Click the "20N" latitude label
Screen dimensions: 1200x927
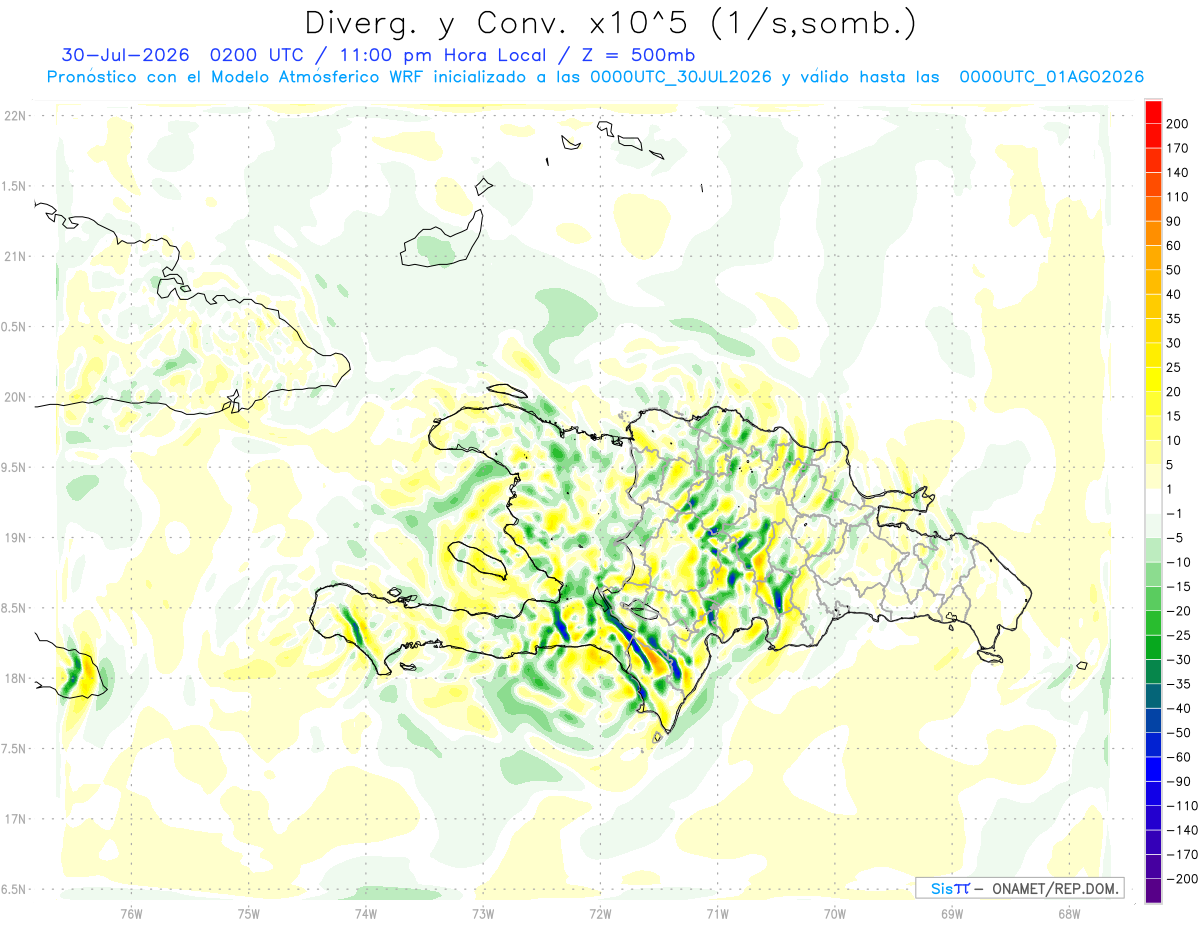(14, 397)
